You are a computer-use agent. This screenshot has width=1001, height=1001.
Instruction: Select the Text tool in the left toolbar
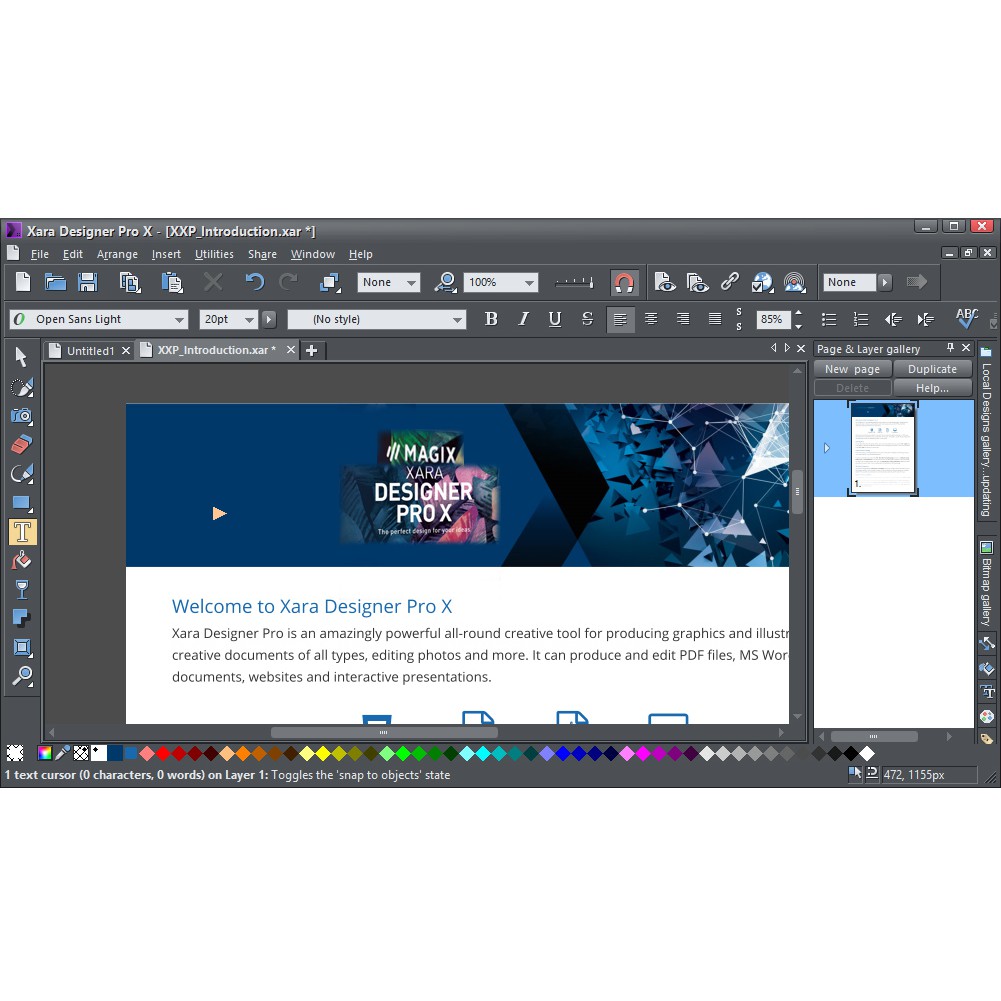click(21, 529)
